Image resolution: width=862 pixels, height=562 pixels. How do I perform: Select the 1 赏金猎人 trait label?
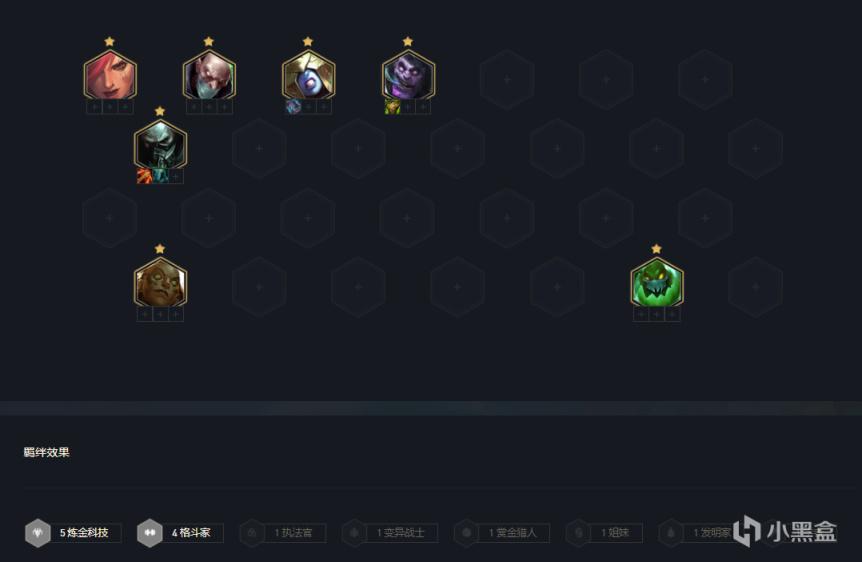point(512,533)
